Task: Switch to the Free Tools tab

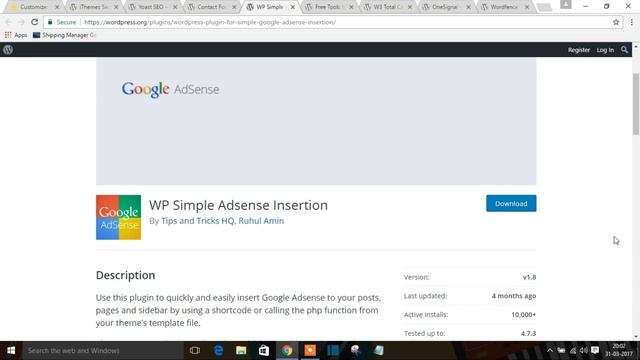Action: (329, 7)
